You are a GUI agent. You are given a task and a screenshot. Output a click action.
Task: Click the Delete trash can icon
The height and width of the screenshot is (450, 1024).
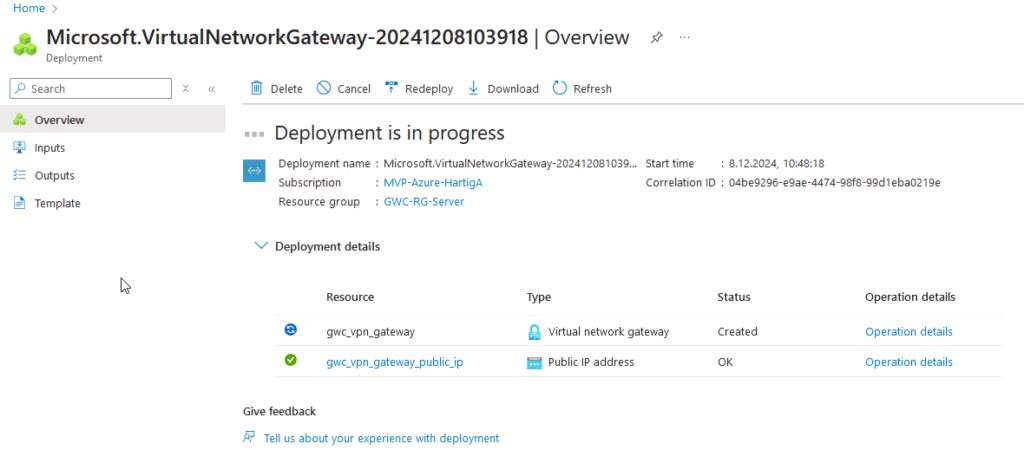tap(257, 88)
